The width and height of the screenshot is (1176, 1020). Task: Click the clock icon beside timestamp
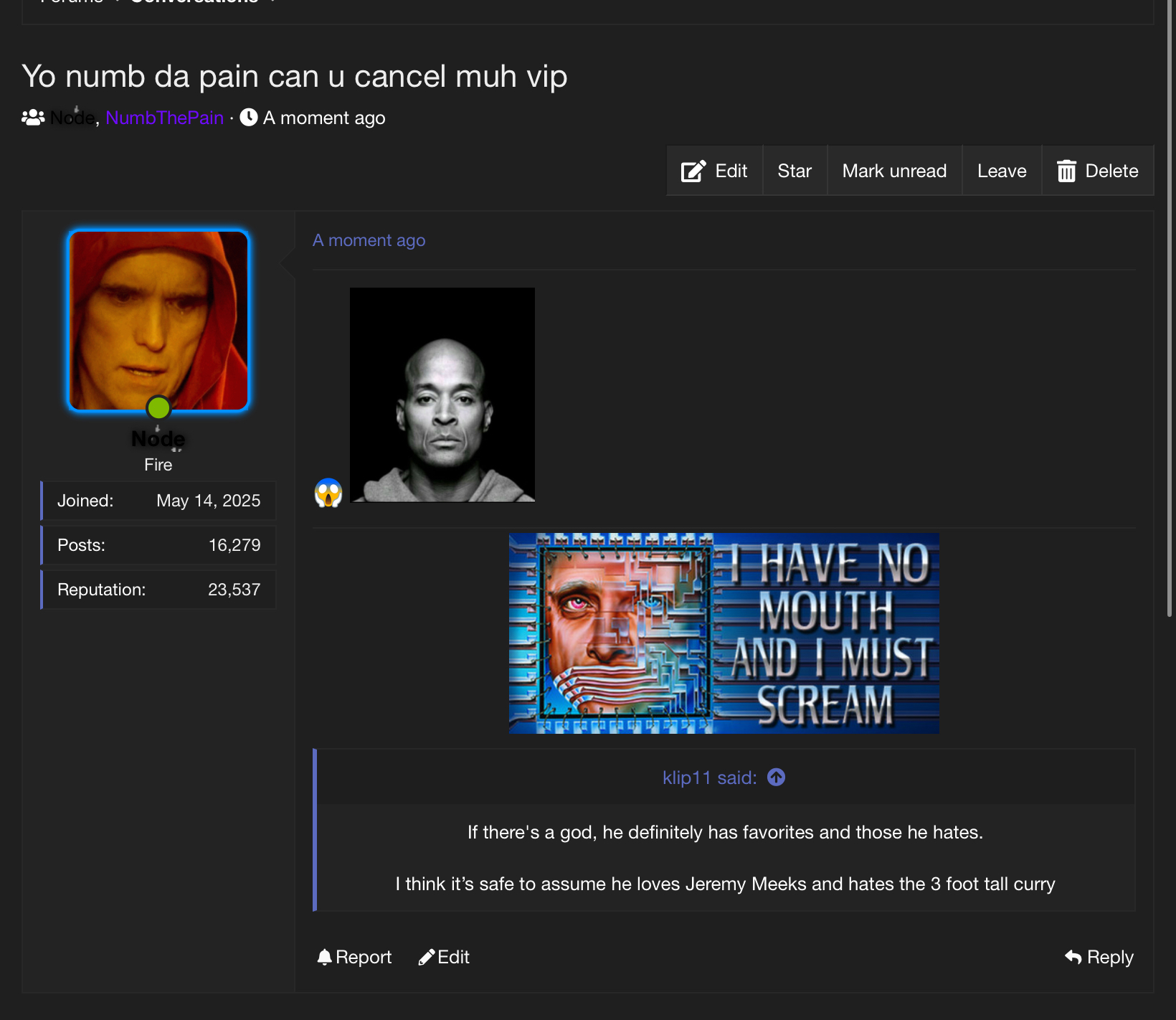pyautogui.click(x=249, y=117)
